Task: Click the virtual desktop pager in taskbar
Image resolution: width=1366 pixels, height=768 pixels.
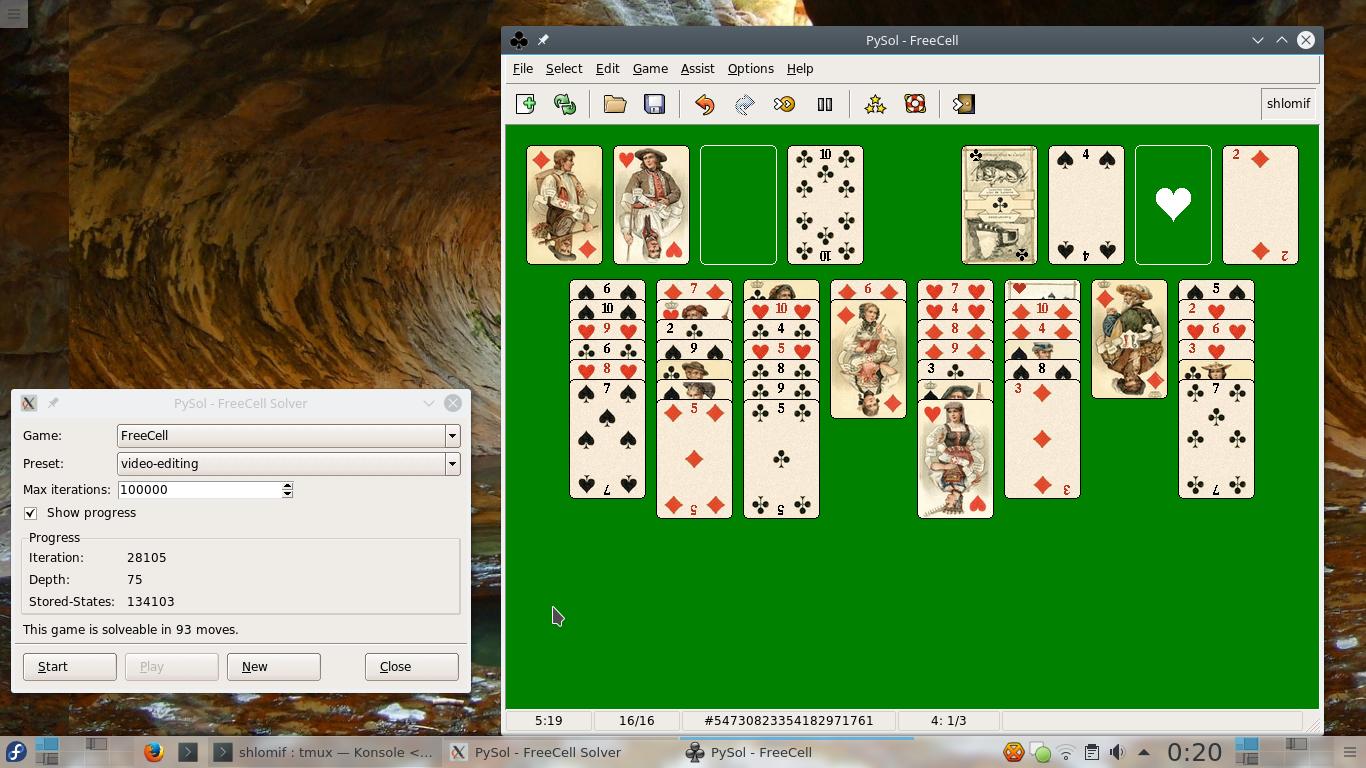Action: point(71,752)
